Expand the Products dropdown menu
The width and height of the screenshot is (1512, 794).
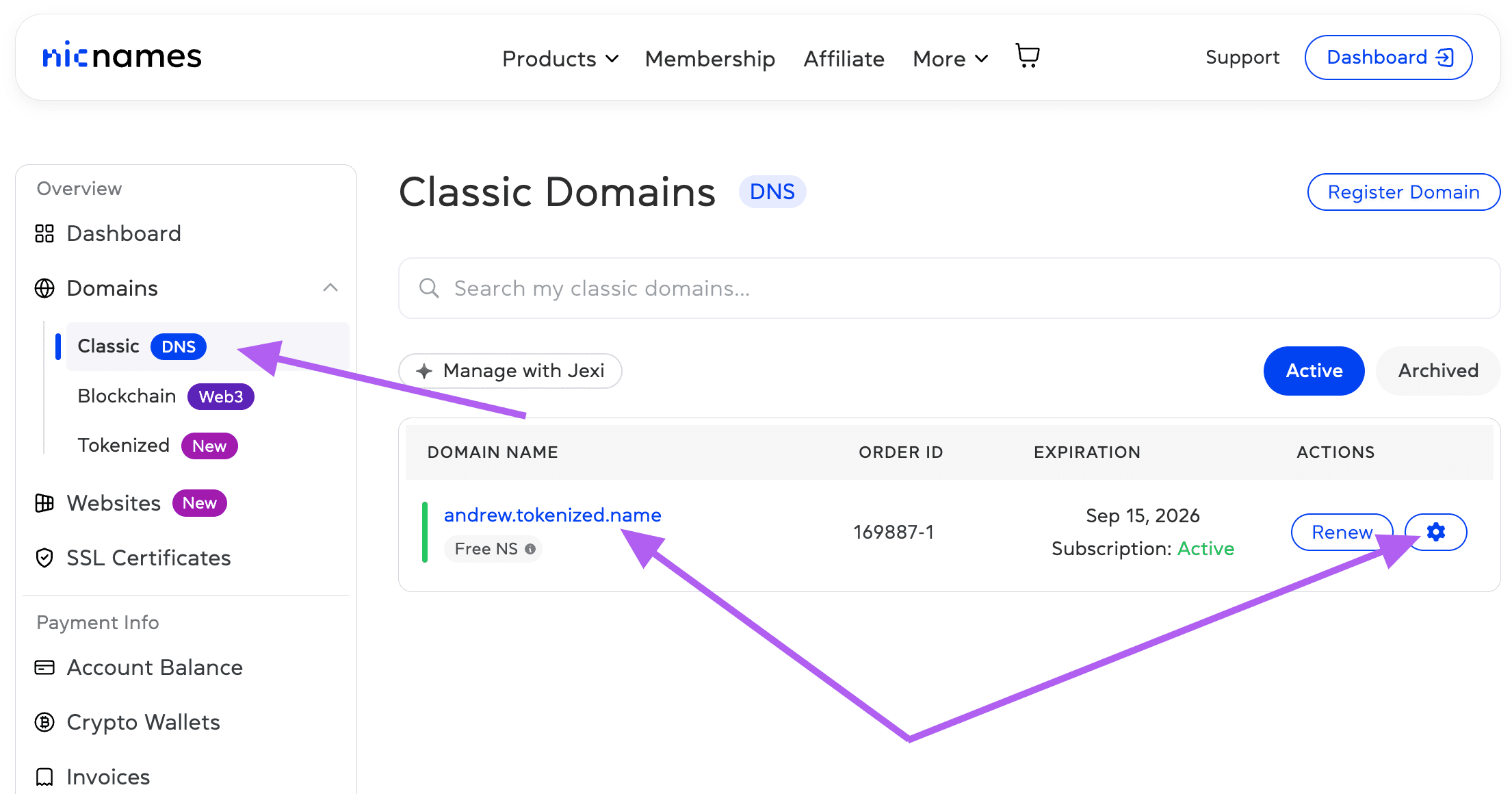pyautogui.click(x=560, y=59)
